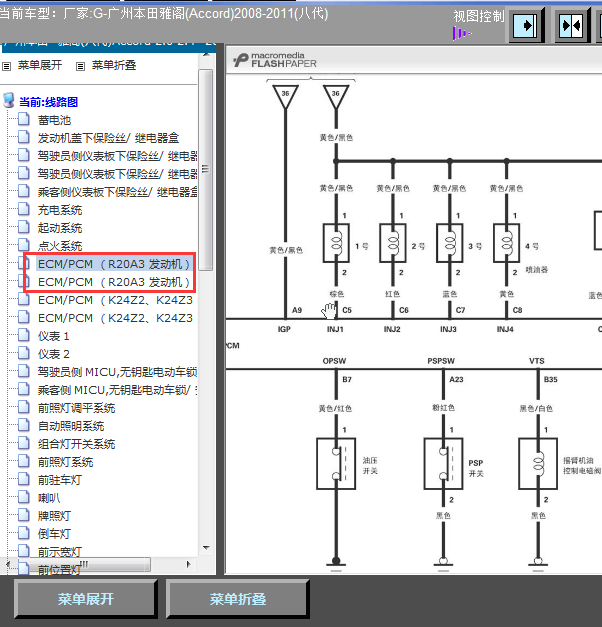Click the tree scrollbar down arrow
The image size is (602, 627).
pos(206,548)
